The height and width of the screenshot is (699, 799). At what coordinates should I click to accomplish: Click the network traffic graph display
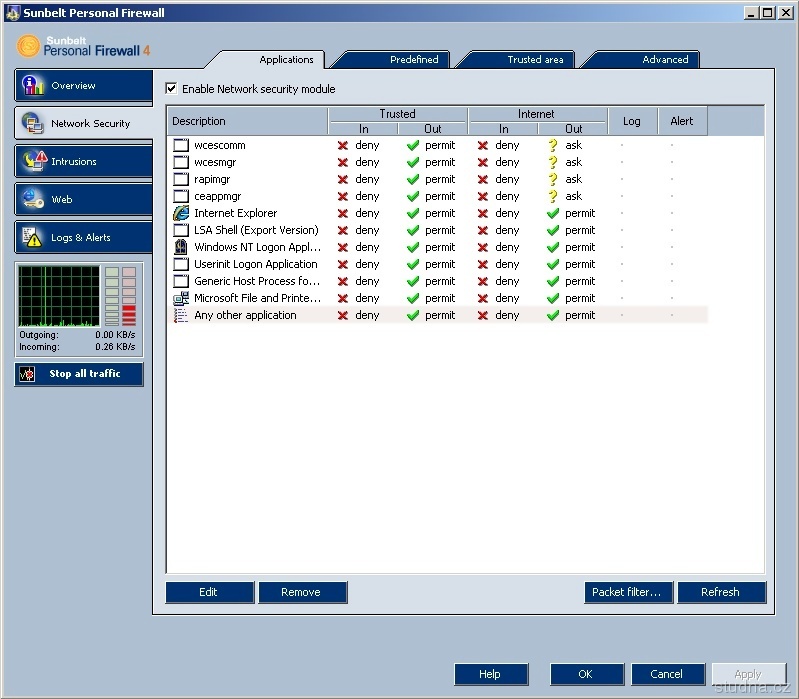point(59,295)
